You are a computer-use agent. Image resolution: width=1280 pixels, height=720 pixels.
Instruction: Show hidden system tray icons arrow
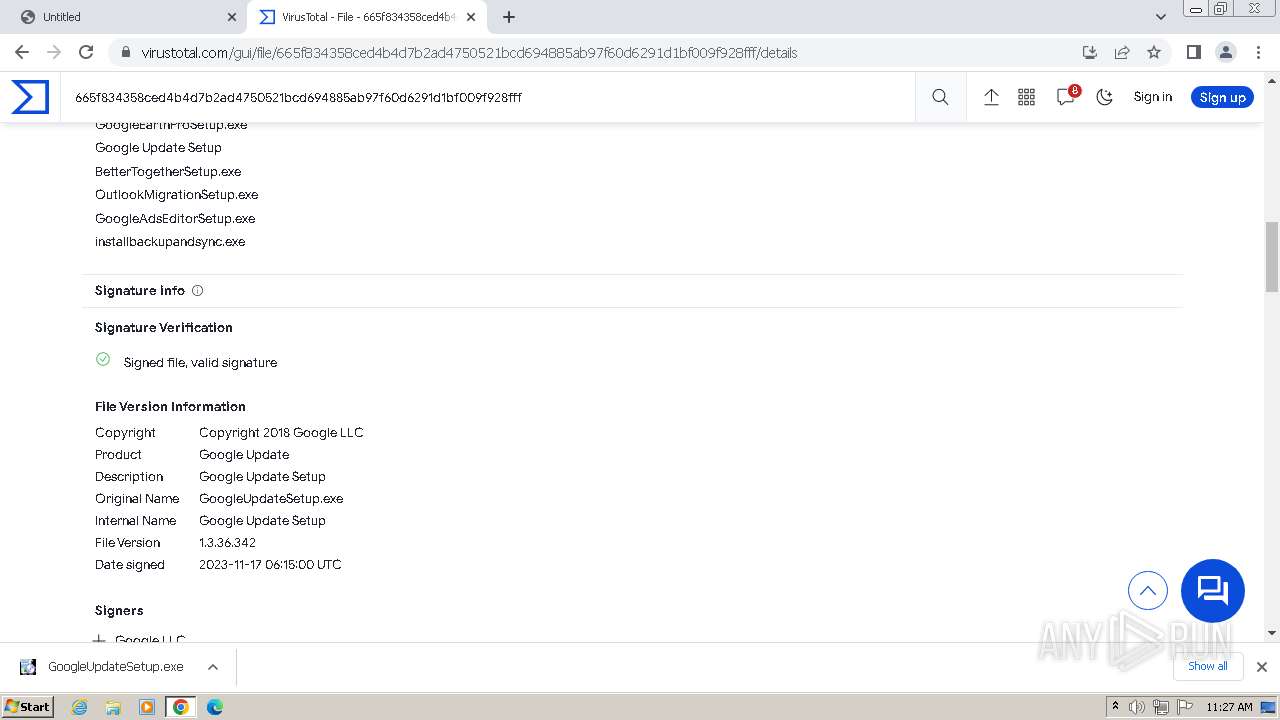coord(1115,707)
